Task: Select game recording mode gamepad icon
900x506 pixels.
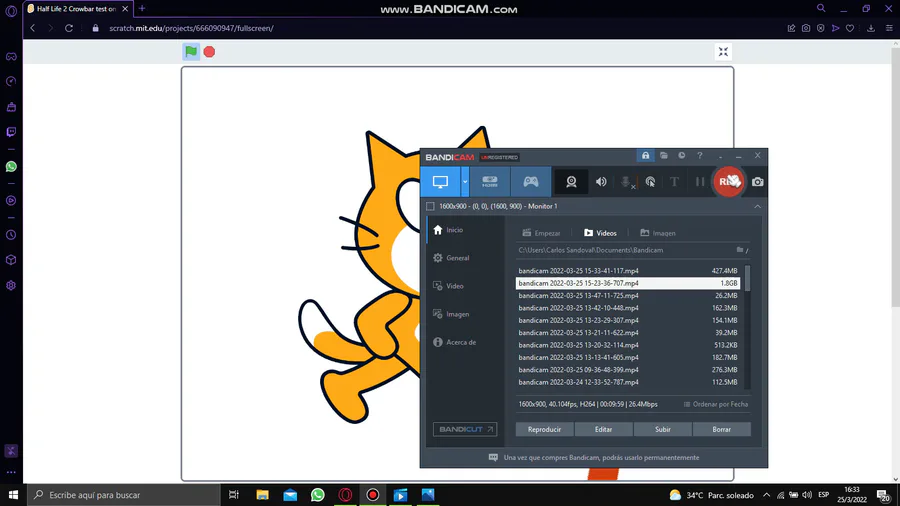Action: [531, 182]
